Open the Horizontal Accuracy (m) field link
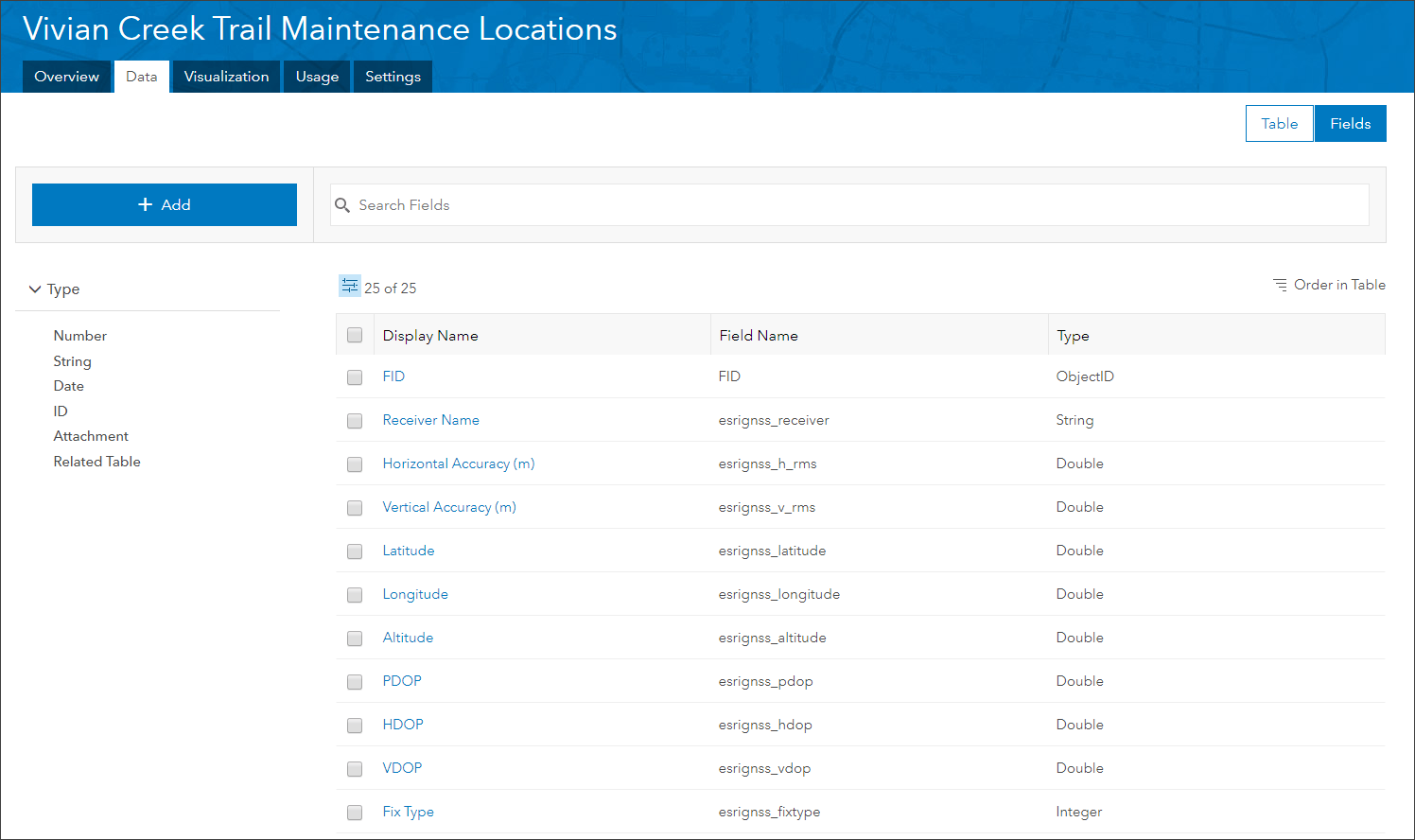Viewport: 1415px width, 840px height. 459,464
